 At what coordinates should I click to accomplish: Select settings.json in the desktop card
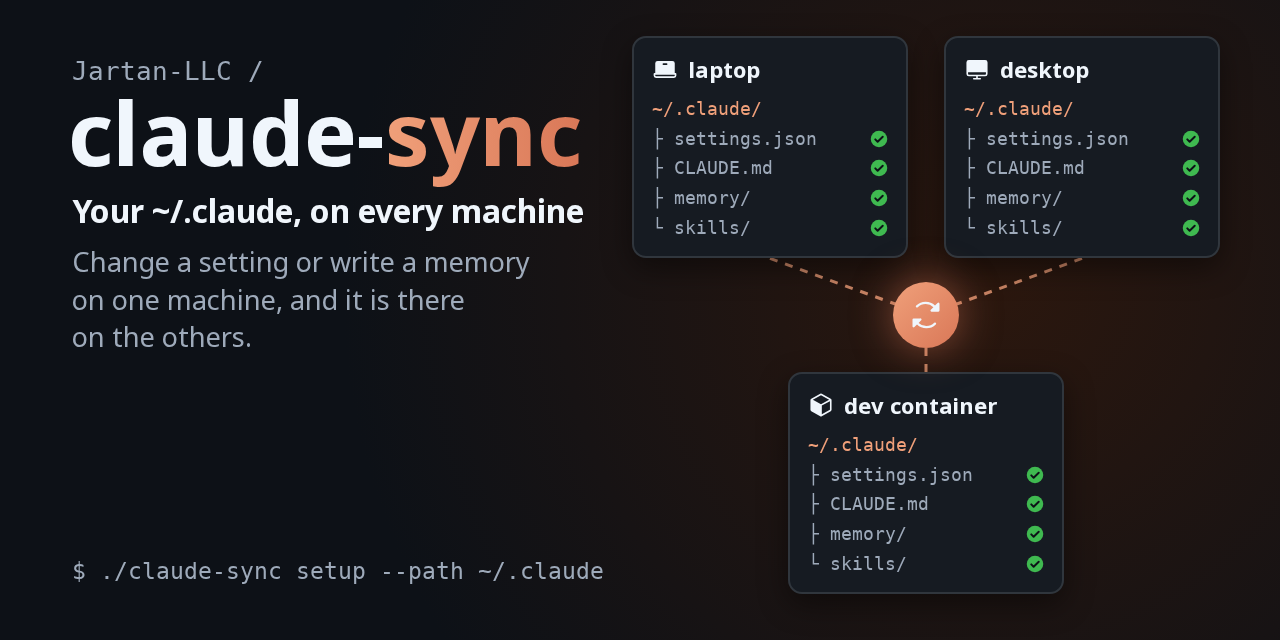click(1057, 139)
